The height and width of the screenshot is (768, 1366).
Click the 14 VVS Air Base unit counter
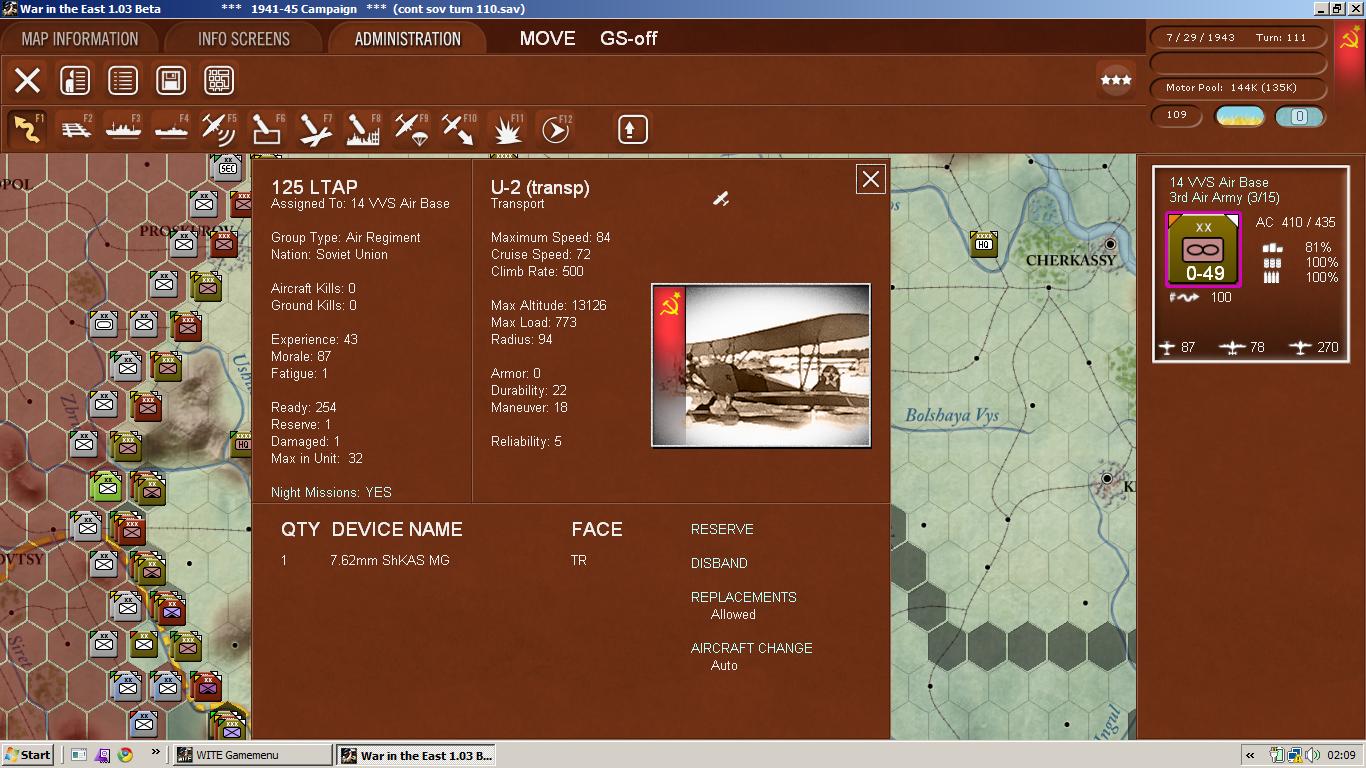(1203, 249)
